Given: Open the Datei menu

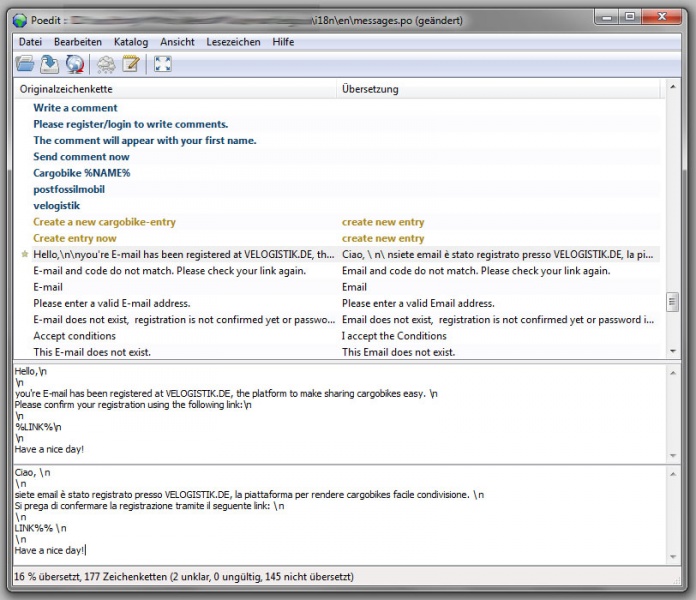Looking at the screenshot, I should pyautogui.click(x=30, y=42).
